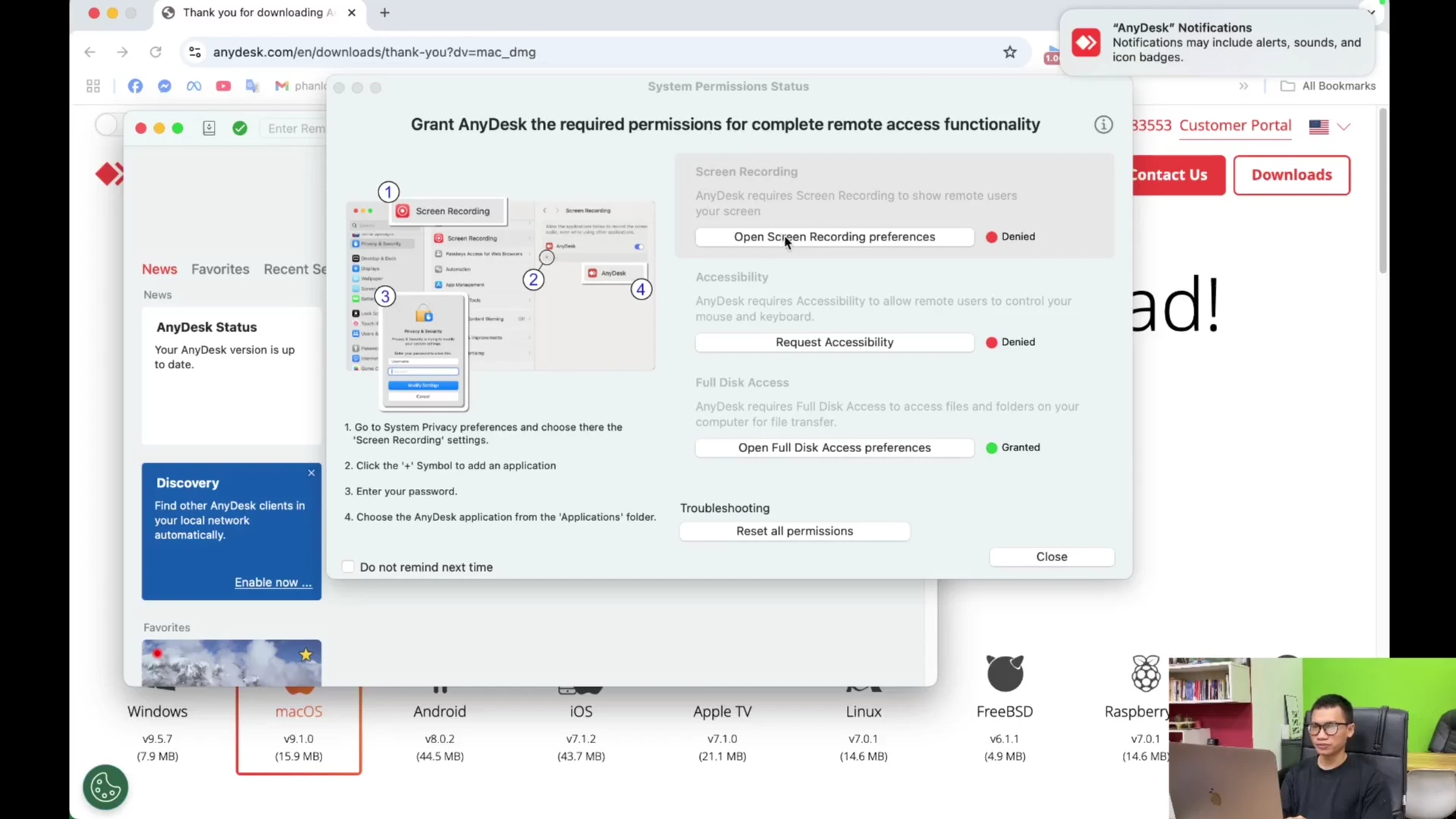Expand language selector with US flag
Image resolution: width=1456 pixels, height=819 pixels.
pos(1330,127)
